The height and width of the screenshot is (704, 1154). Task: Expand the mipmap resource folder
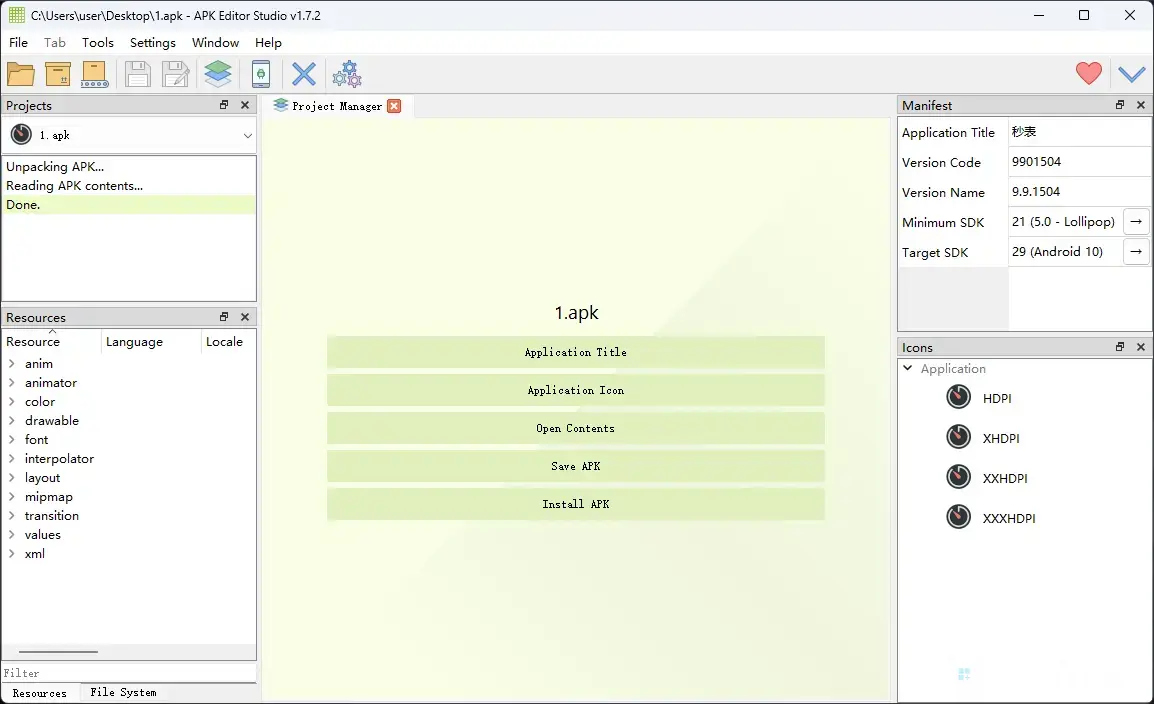(12, 497)
